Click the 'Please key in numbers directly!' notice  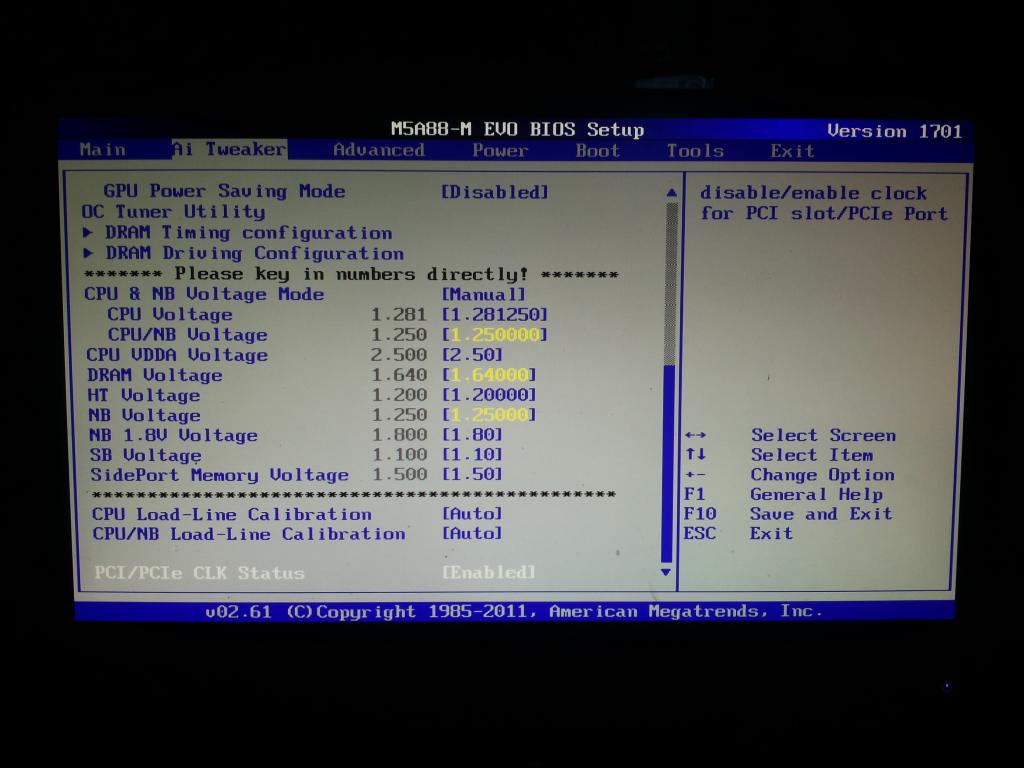(x=351, y=274)
